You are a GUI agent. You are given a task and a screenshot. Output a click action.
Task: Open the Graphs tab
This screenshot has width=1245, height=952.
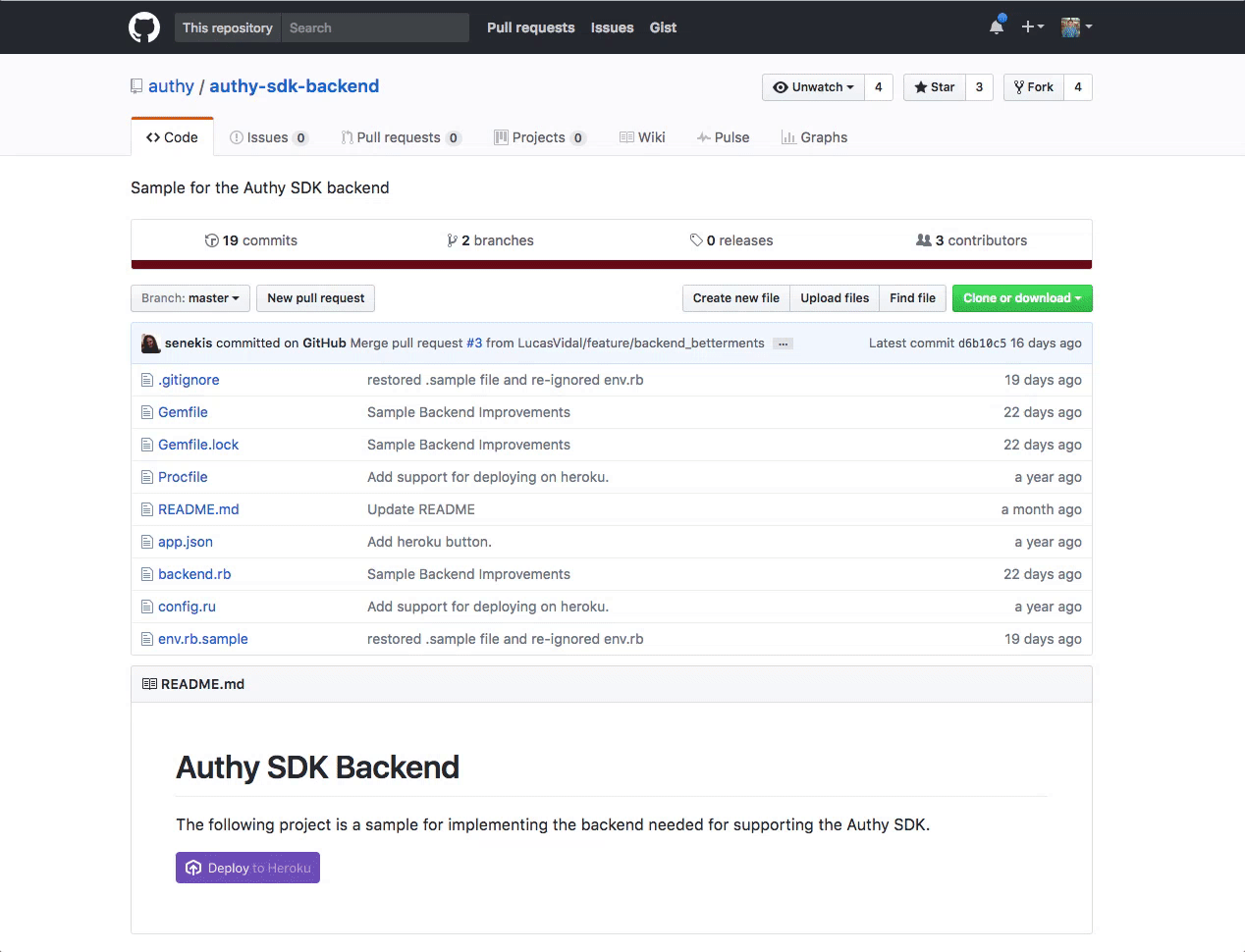[814, 137]
